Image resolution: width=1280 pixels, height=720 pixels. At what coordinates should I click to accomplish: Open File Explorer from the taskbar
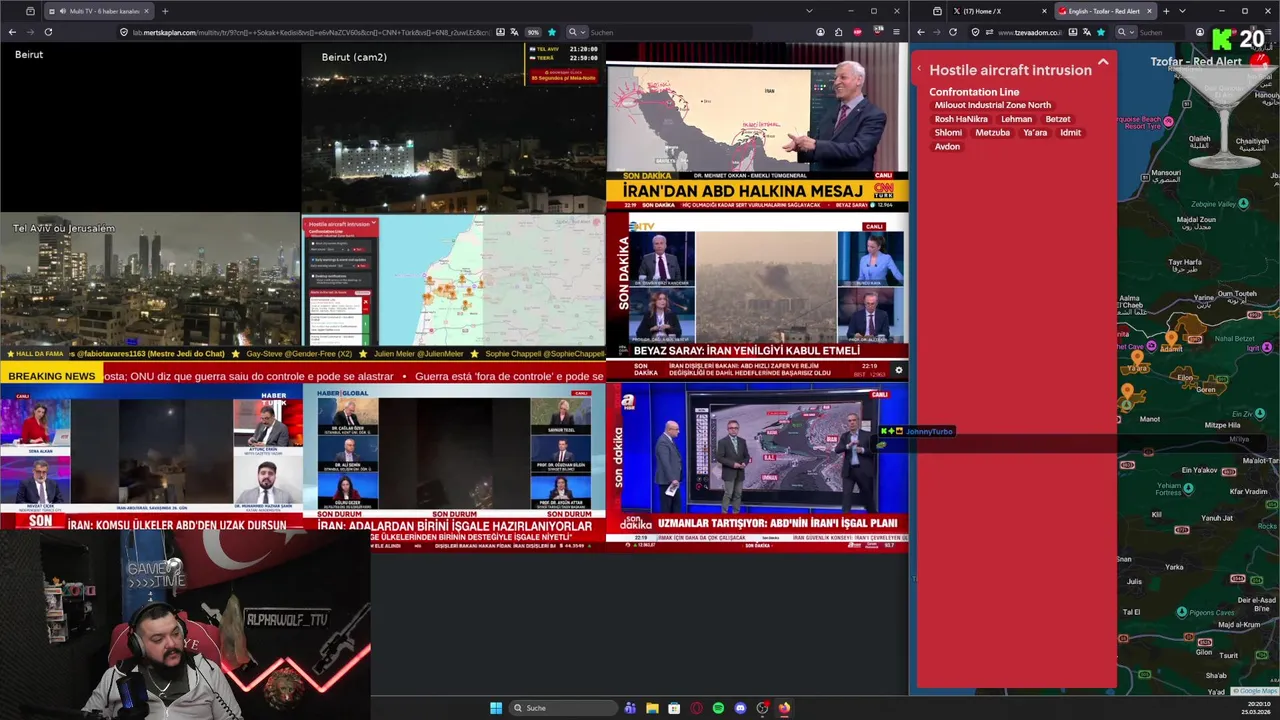pos(652,708)
